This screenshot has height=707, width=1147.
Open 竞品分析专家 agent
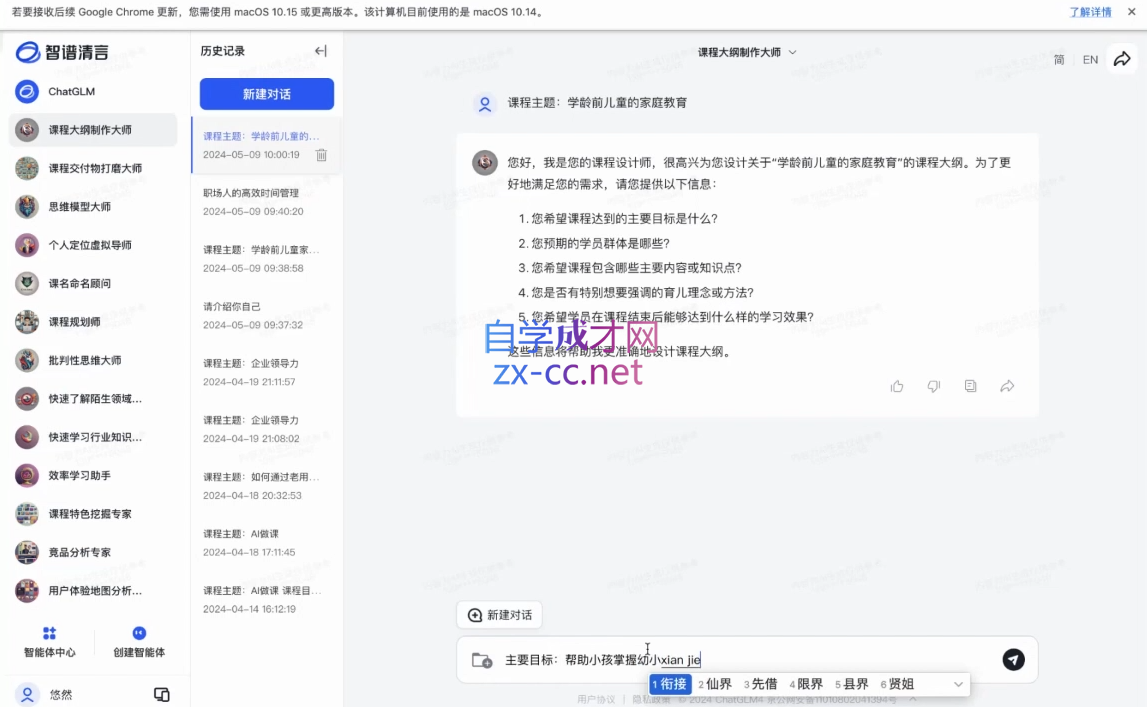click(x=93, y=552)
